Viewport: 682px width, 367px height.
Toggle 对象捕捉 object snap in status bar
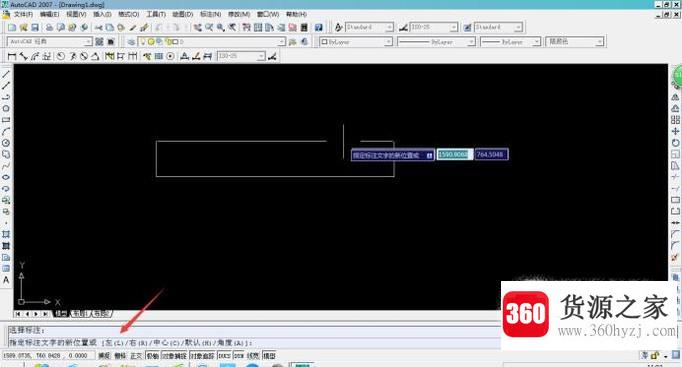click(174, 356)
